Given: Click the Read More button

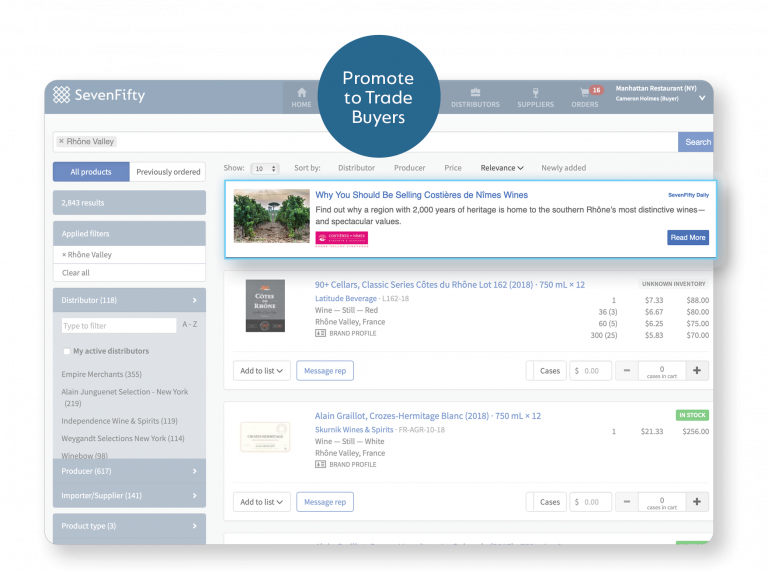Looking at the screenshot, I should 688,238.
